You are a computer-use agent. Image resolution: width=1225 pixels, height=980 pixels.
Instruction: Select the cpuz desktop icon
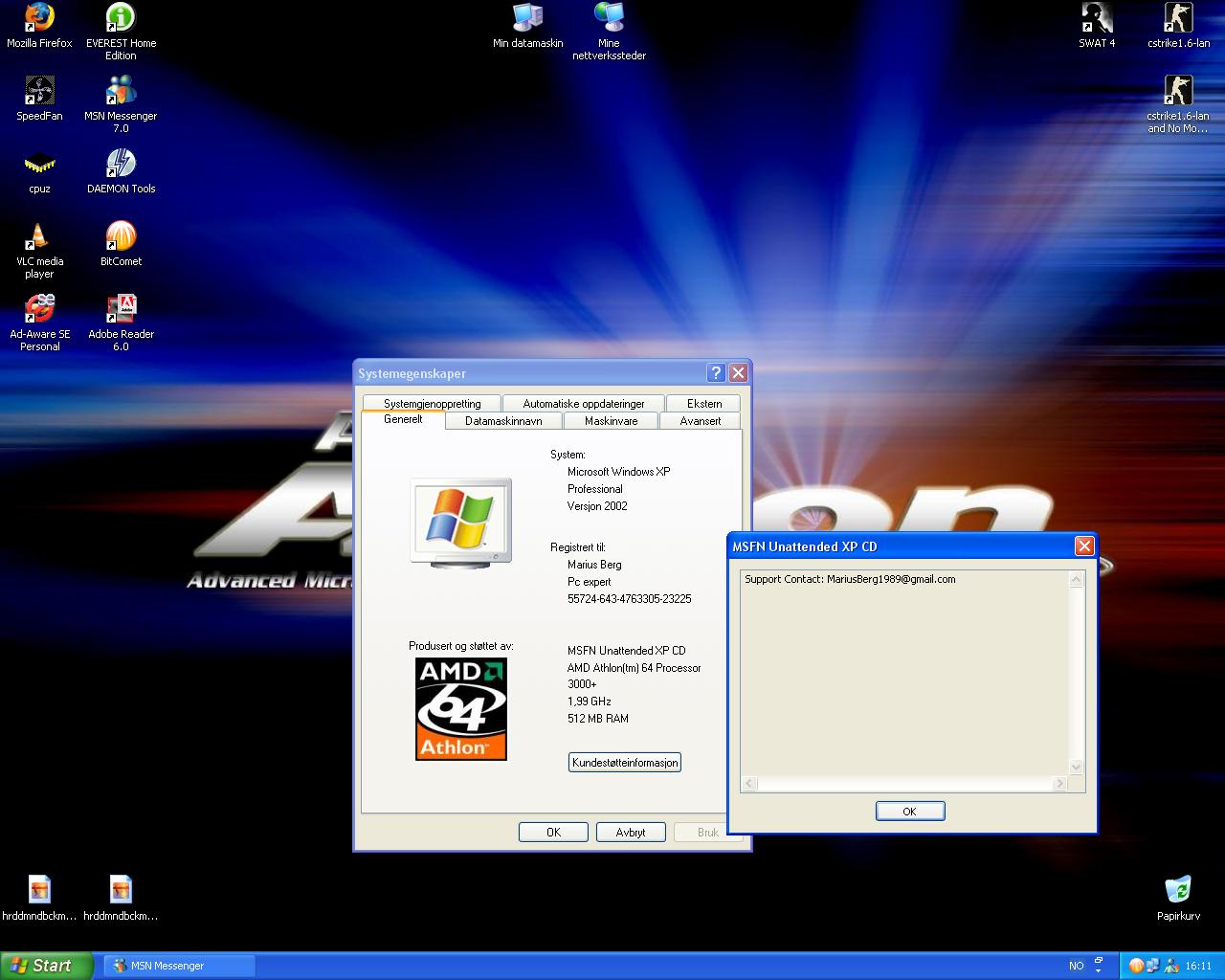click(39, 171)
